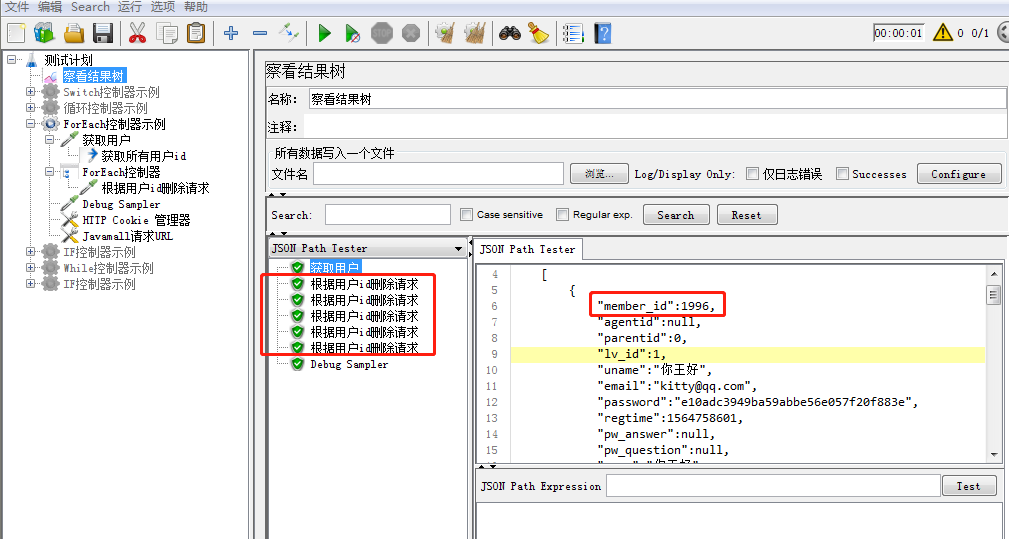
Task: Expand the While控制器示例 node
Action: (30, 268)
